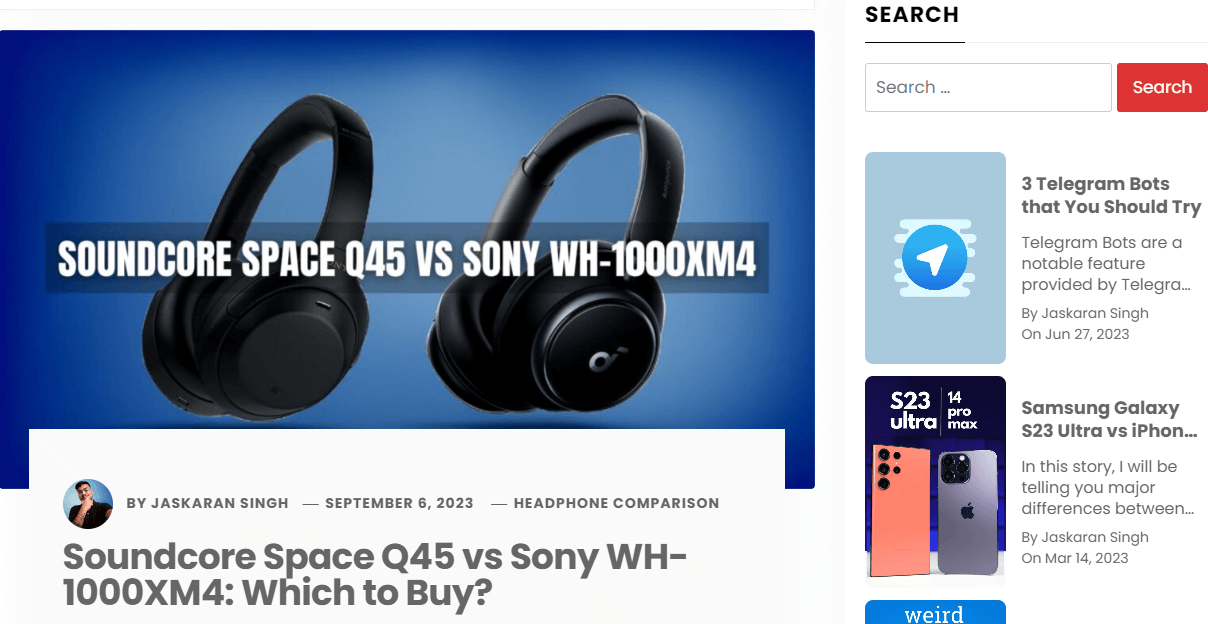Visit BY JASKARAN SINGH author link under hero
Screen dimensions: 1208x624
pyautogui.click(x=208, y=503)
